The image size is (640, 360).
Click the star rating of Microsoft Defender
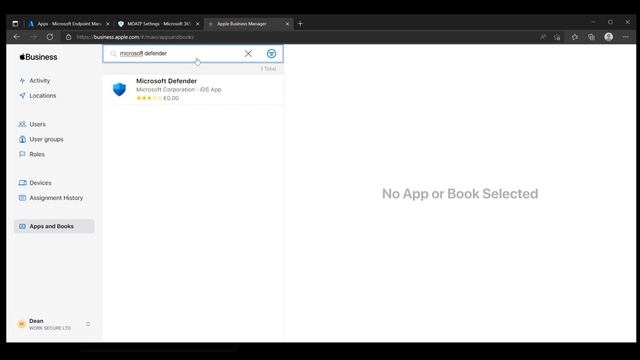149,98
